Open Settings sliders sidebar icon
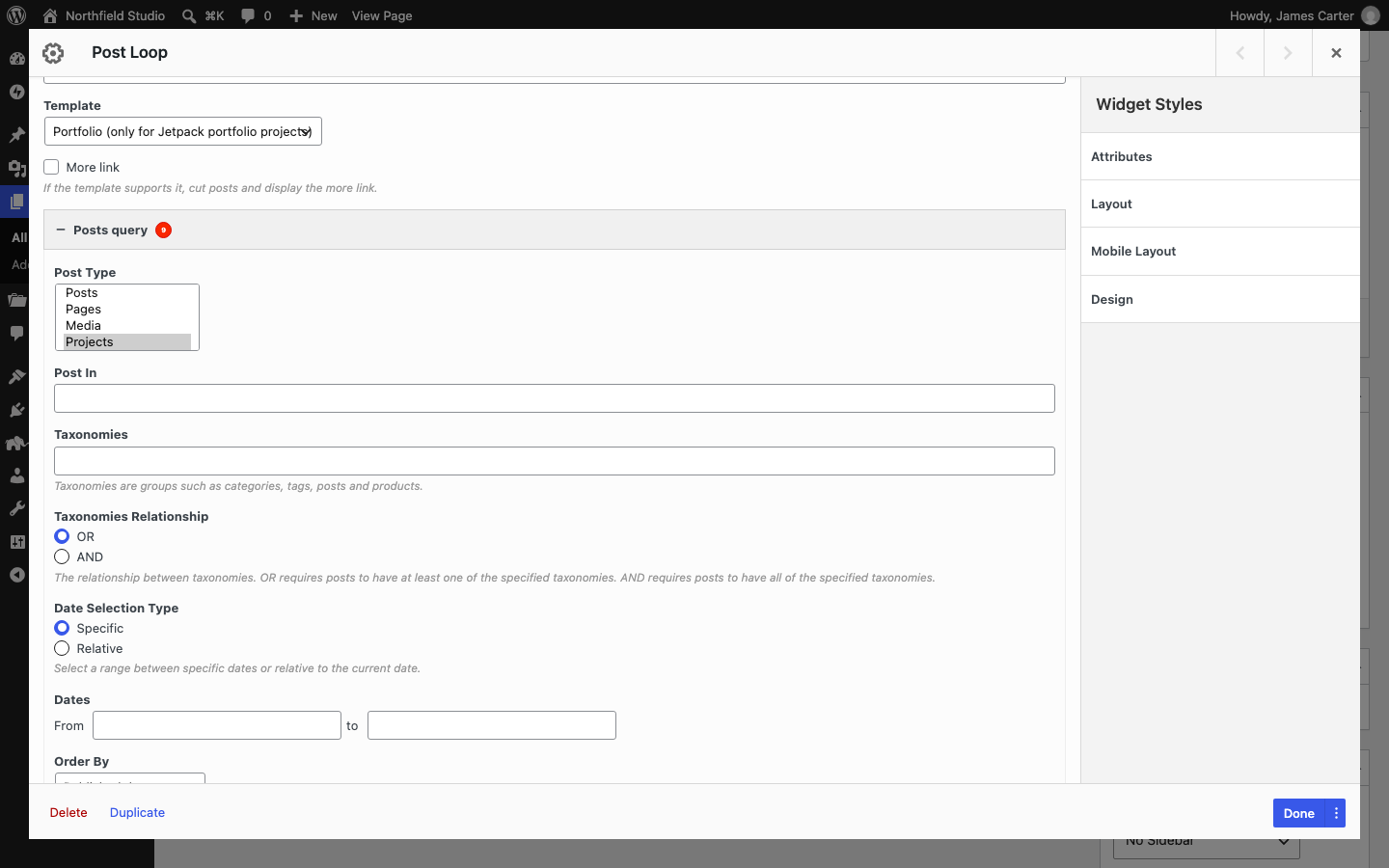The image size is (1389, 868). tap(16, 542)
